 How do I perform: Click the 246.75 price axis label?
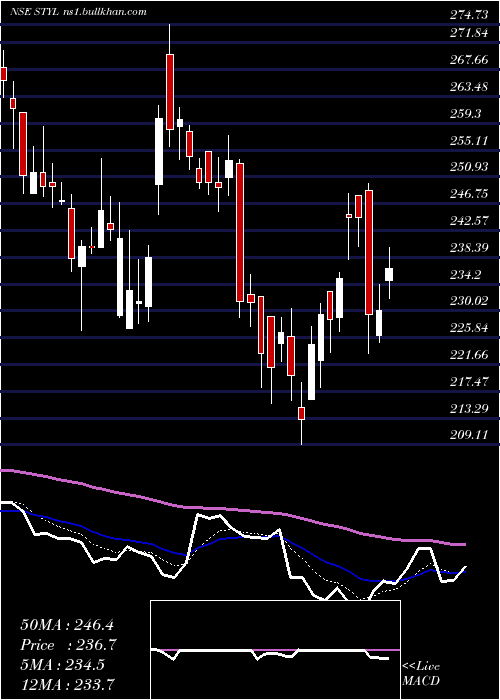[x=469, y=194]
